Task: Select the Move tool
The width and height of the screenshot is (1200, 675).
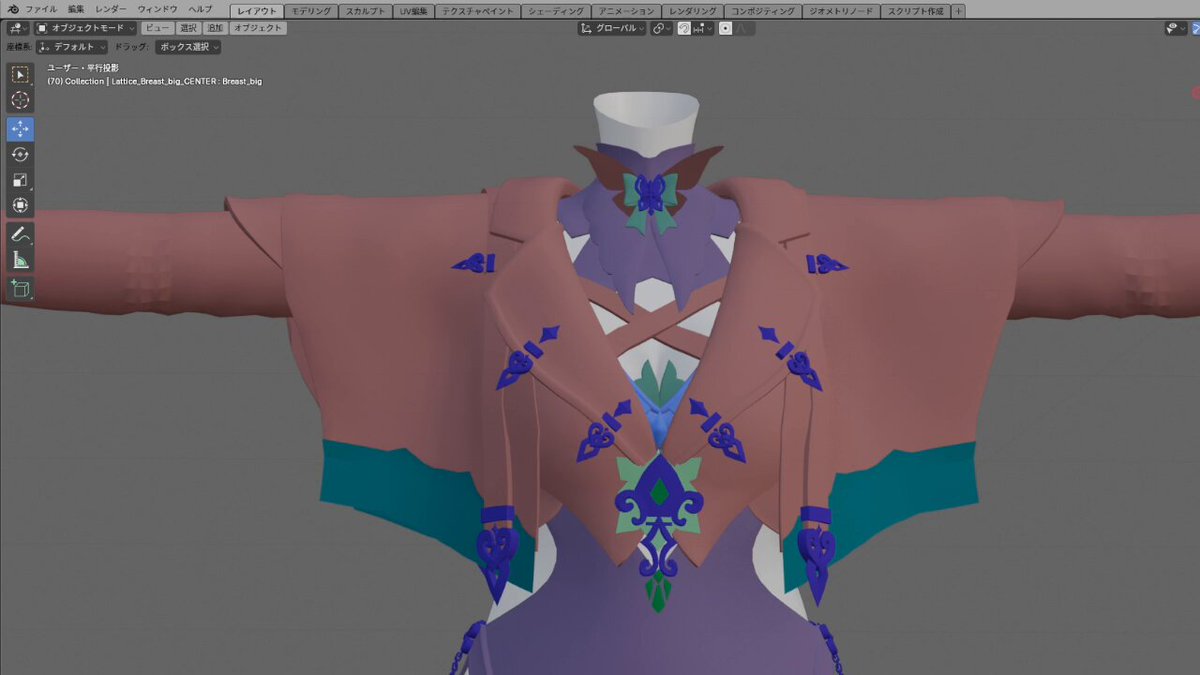Action: 20,129
